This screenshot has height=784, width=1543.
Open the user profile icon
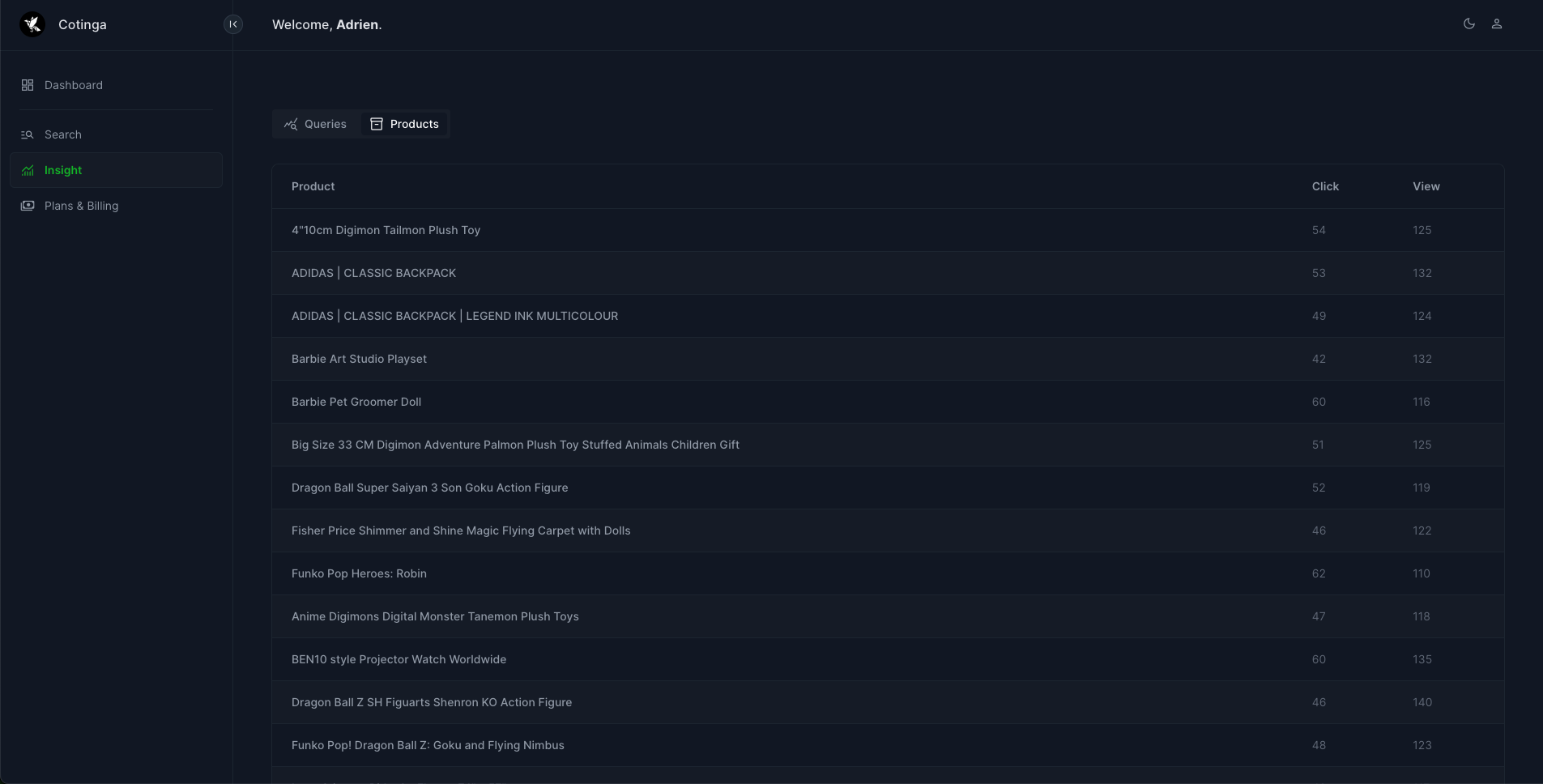[x=1497, y=24]
